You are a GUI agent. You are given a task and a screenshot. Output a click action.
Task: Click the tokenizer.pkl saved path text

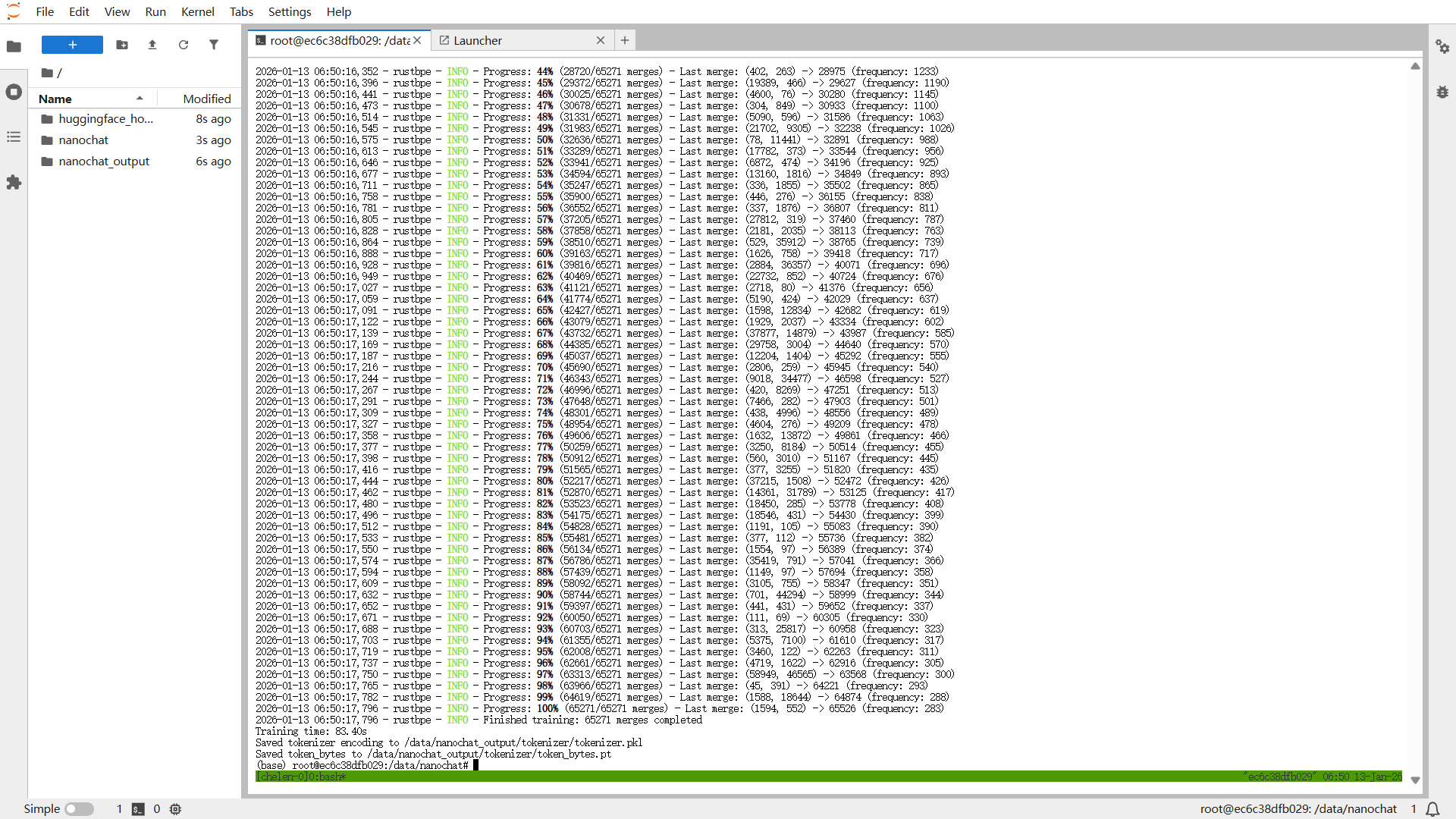[523, 743]
